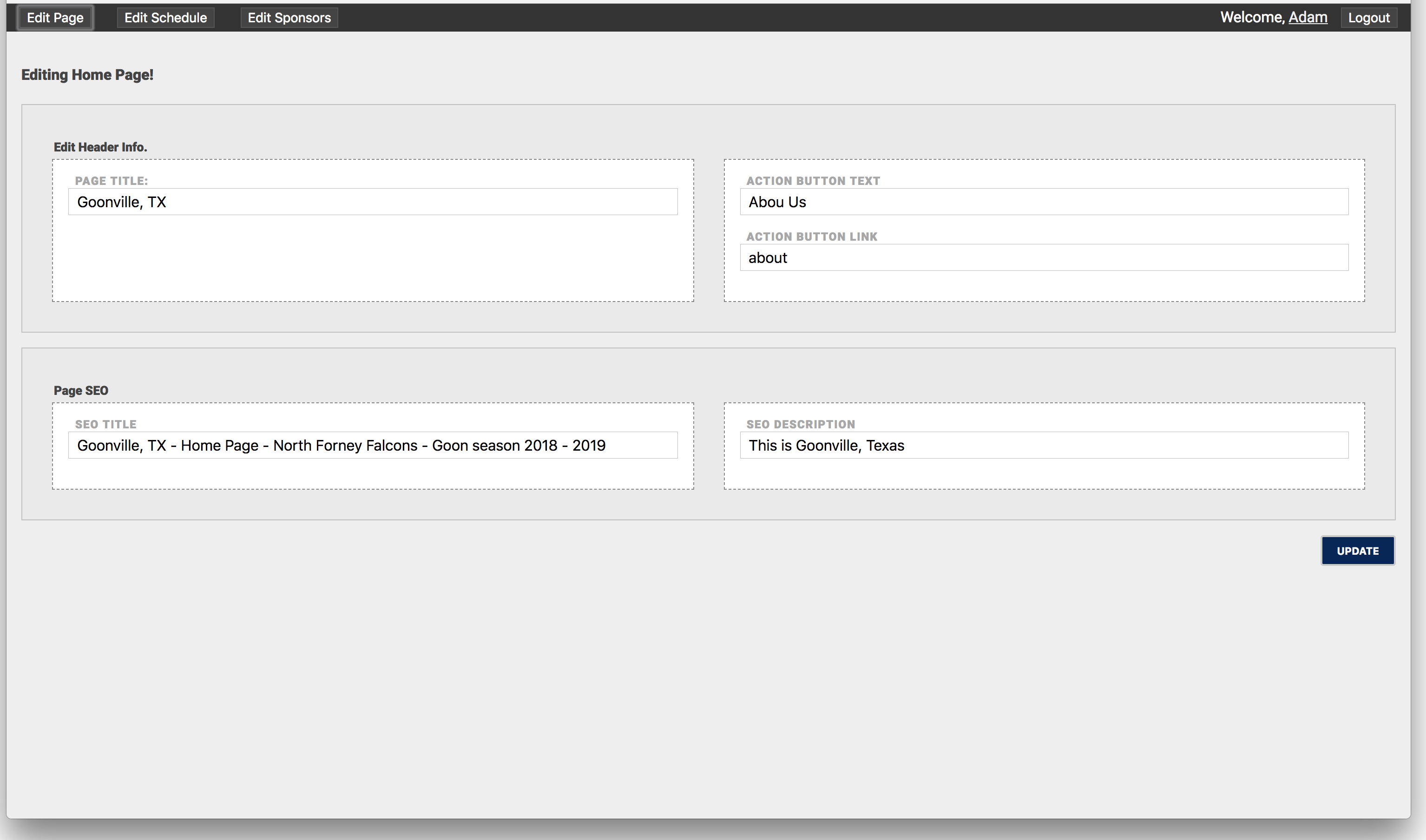Screen dimensions: 1426x840
Task: Click the 'Welcome,' greeting text
Action: (x=1252, y=18)
